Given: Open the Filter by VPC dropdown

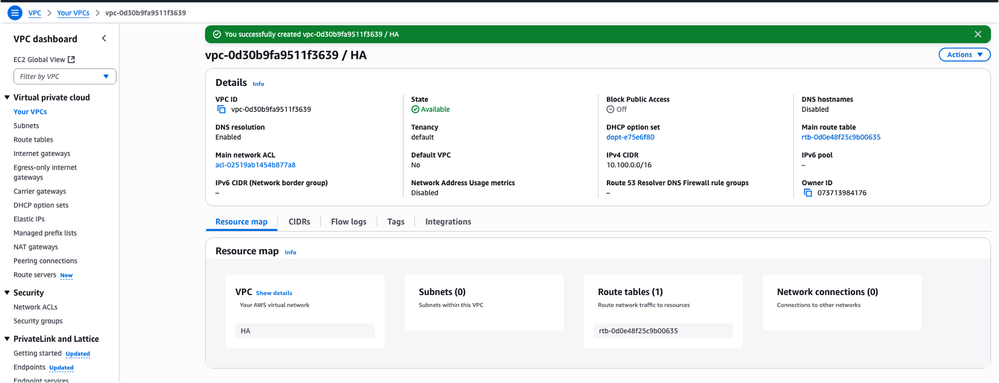Looking at the screenshot, I should click(65, 76).
